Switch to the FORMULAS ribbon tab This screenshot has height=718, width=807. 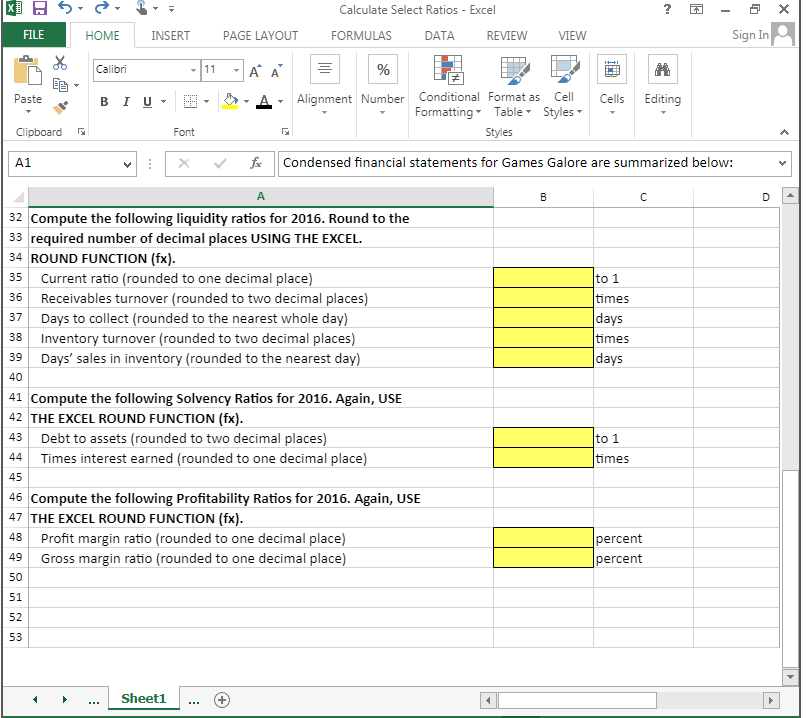click(x=361, y=35)
